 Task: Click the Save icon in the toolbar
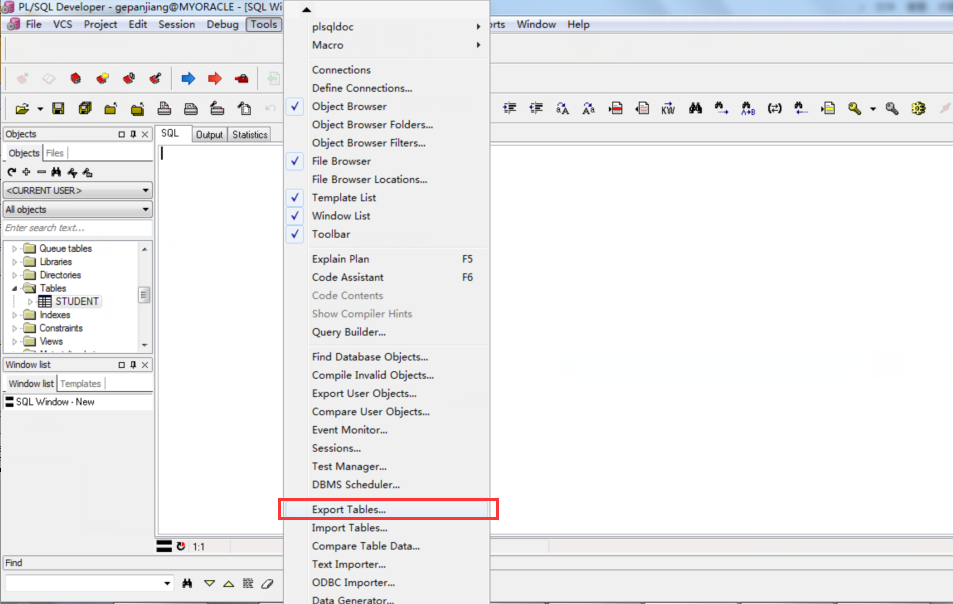(x=58, y=109)
